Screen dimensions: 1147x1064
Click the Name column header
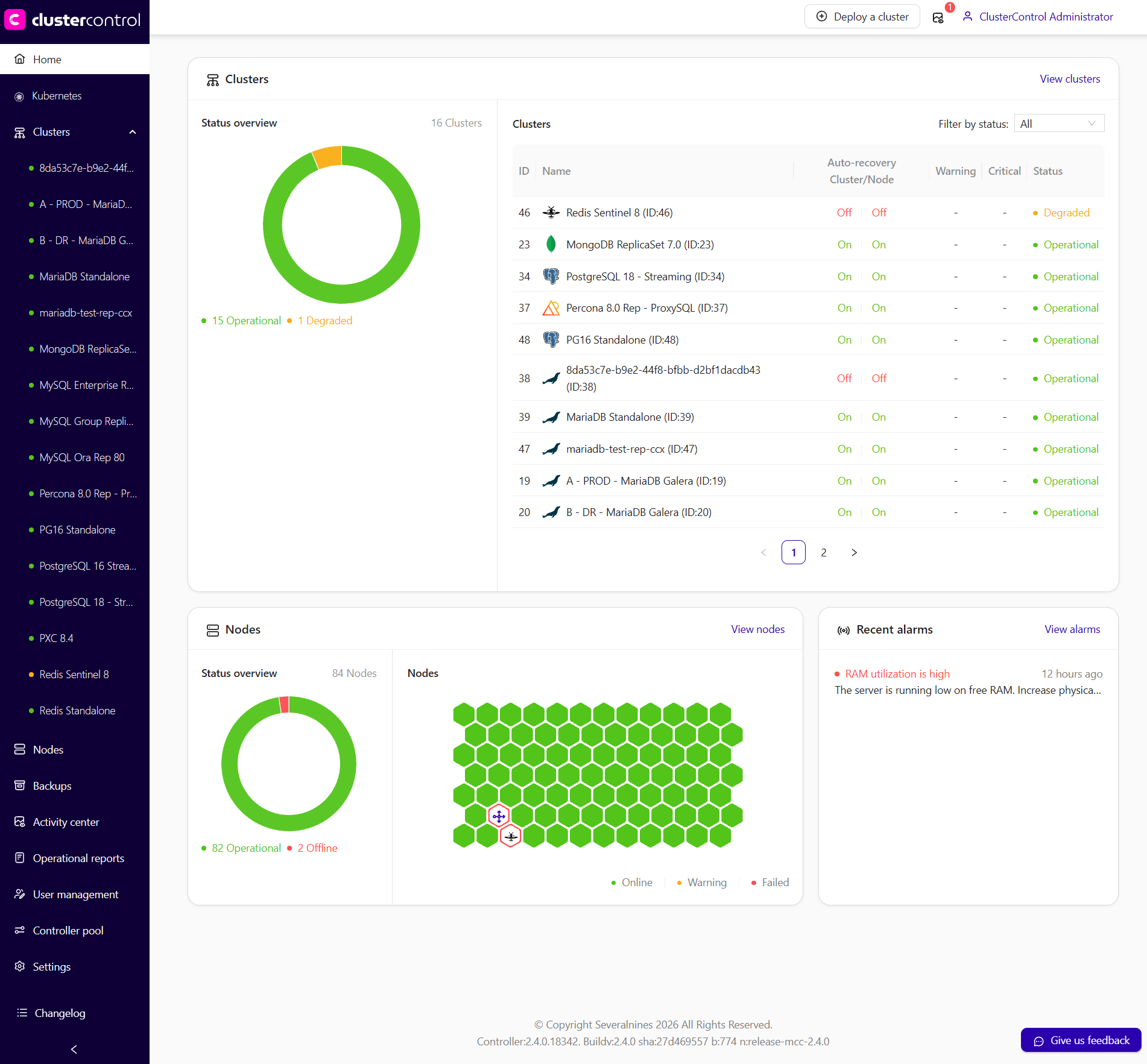point(556,171)
